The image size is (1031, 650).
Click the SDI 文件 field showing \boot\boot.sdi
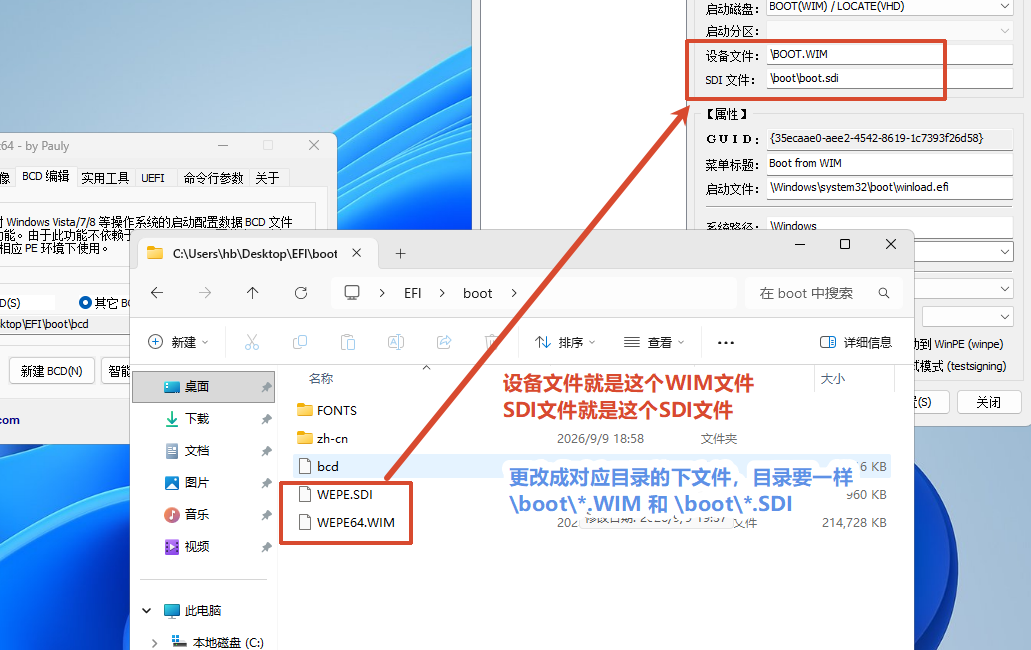point(890,78)
